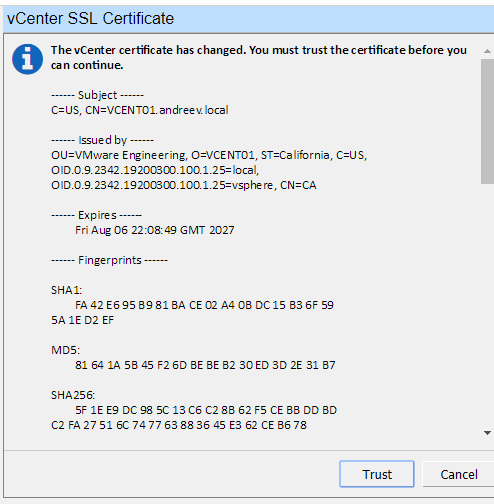Click the Issued by header text
494x504 pixels.
(102, 140)
